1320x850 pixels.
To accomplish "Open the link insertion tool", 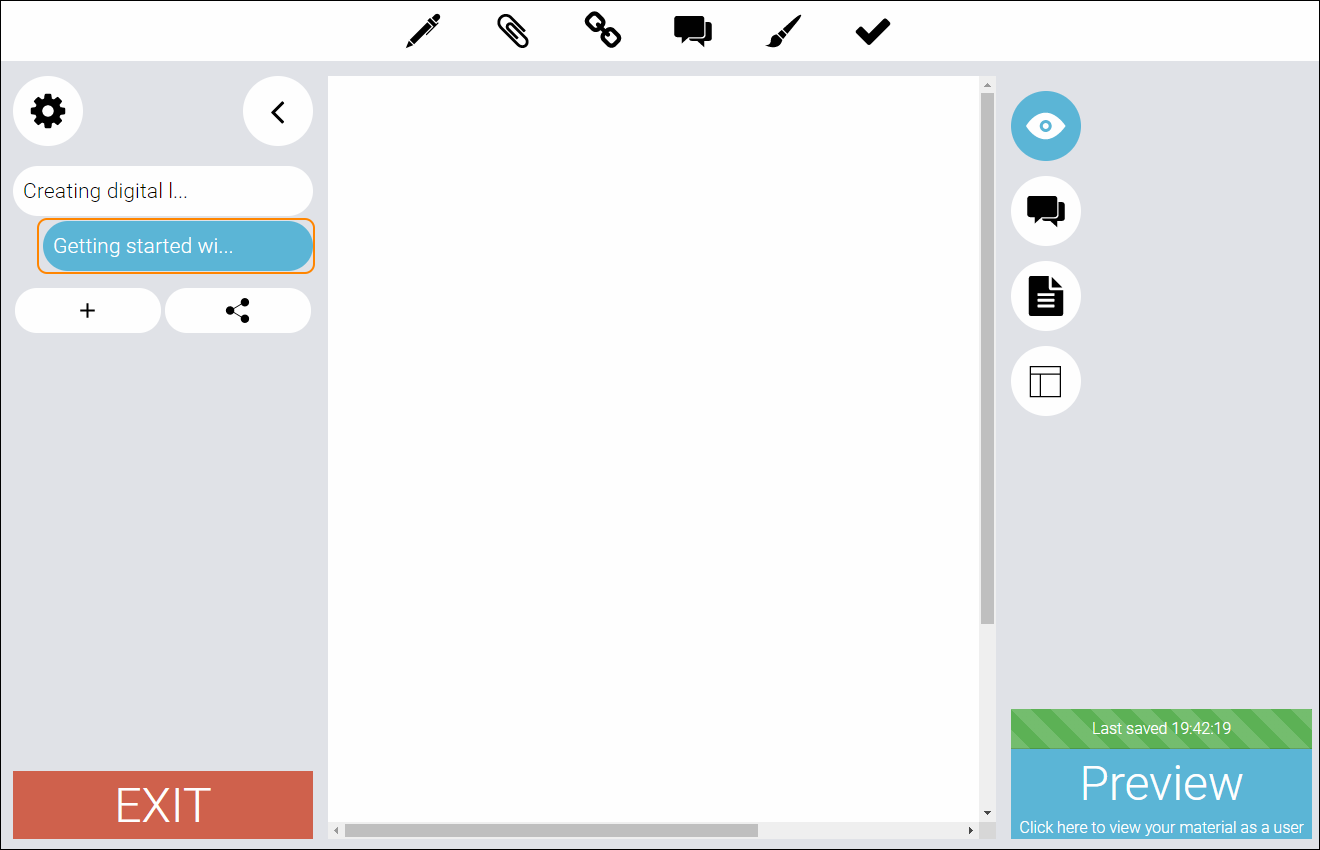I will click(602, 30).
